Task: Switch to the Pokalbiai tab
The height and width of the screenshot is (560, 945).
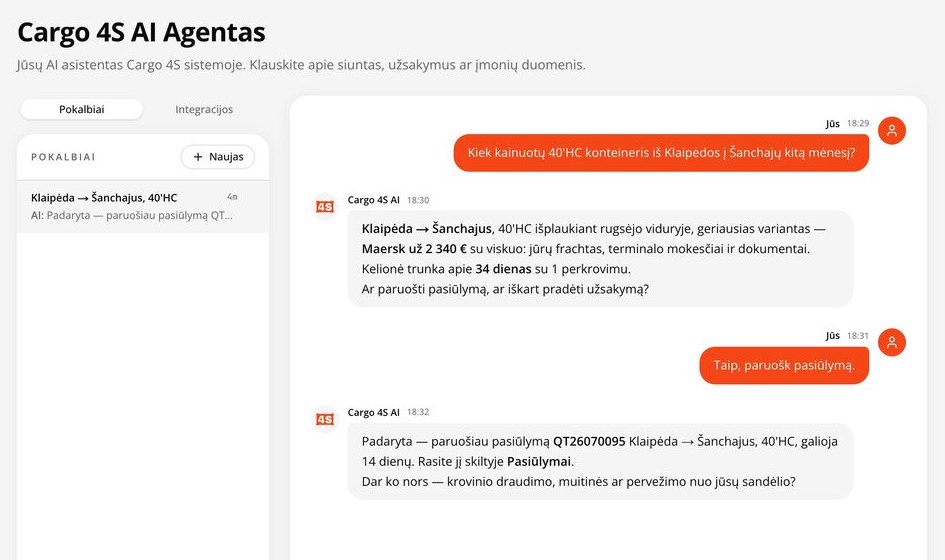Action: (x=81, y=109)
